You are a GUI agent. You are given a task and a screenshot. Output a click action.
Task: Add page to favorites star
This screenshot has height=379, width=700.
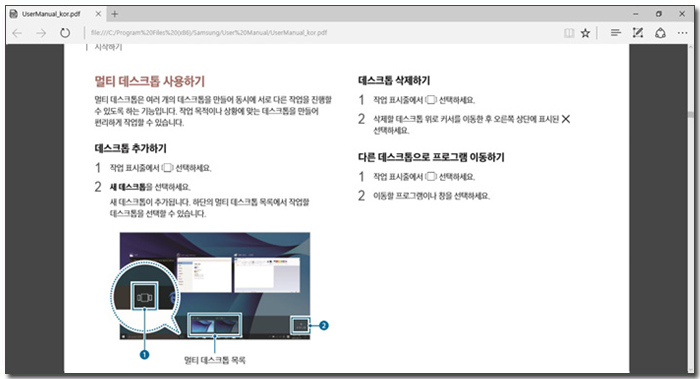pos(585,33)
